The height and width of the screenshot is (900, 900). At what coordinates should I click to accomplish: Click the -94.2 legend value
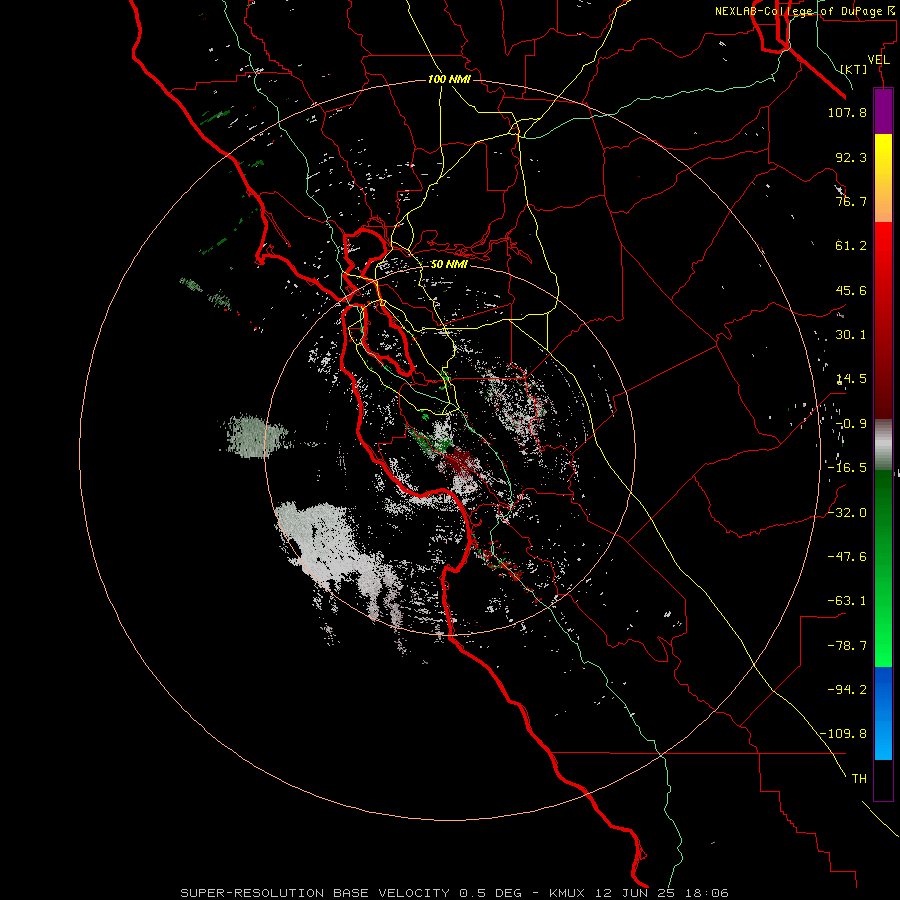pos(847,690)
